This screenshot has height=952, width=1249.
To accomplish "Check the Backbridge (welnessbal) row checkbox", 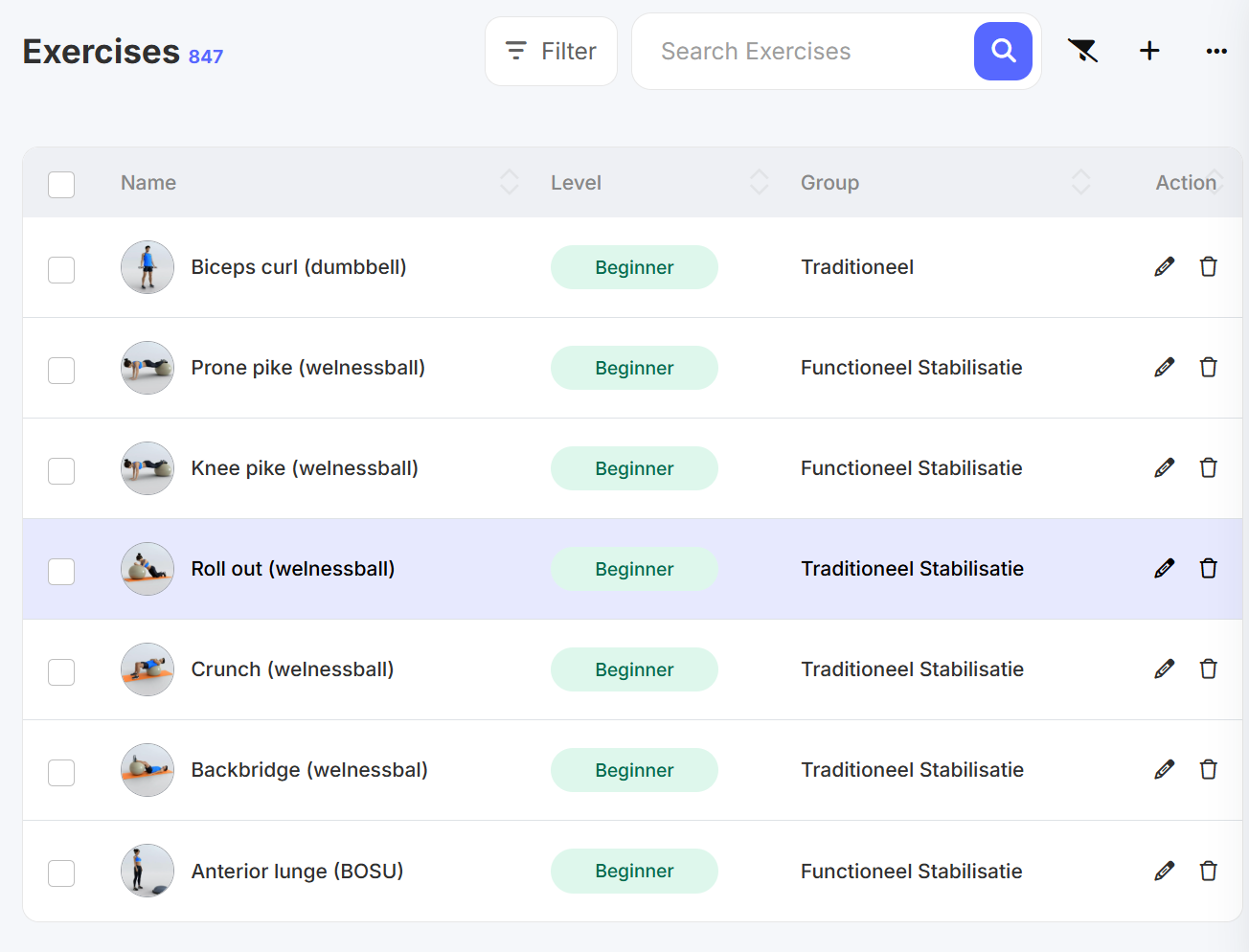I will pyautogui.click(x=61, y=773).
